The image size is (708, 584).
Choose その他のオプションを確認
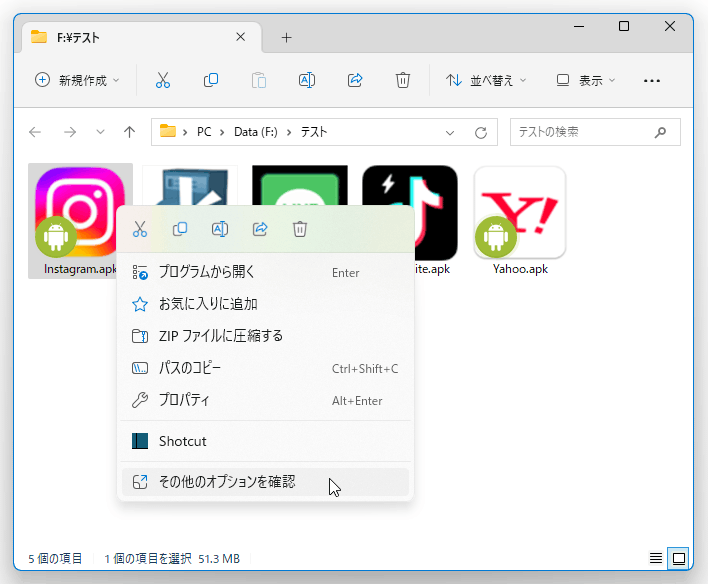(x=266, y=482)
